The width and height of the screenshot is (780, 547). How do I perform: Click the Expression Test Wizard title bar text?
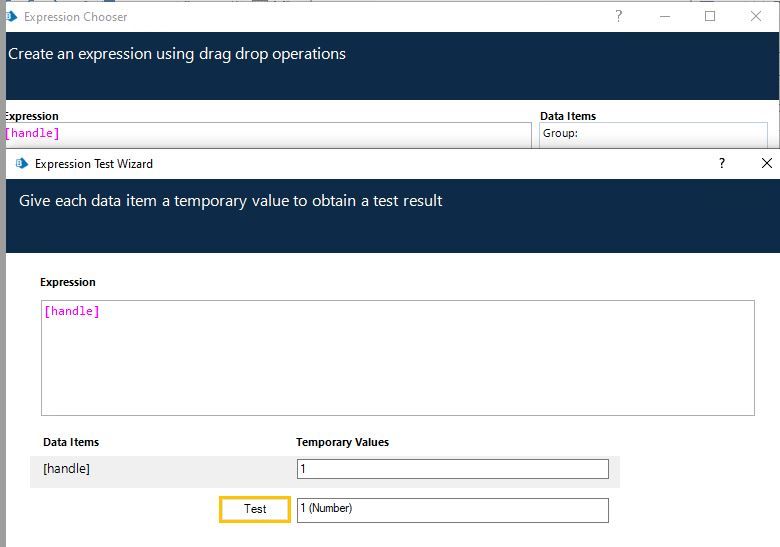(94, 163)
